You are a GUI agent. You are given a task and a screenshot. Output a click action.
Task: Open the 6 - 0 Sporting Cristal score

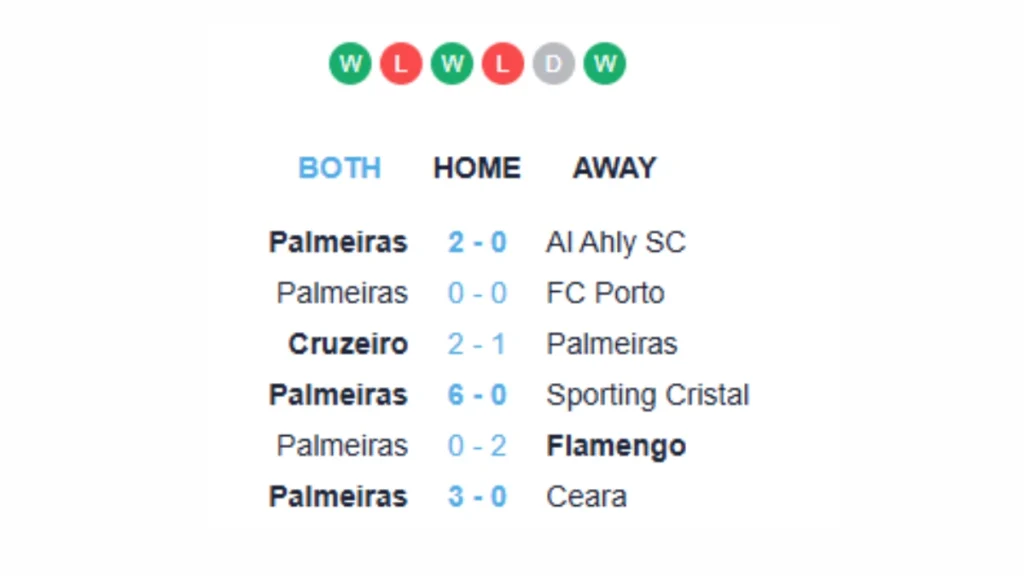point(477,395)
